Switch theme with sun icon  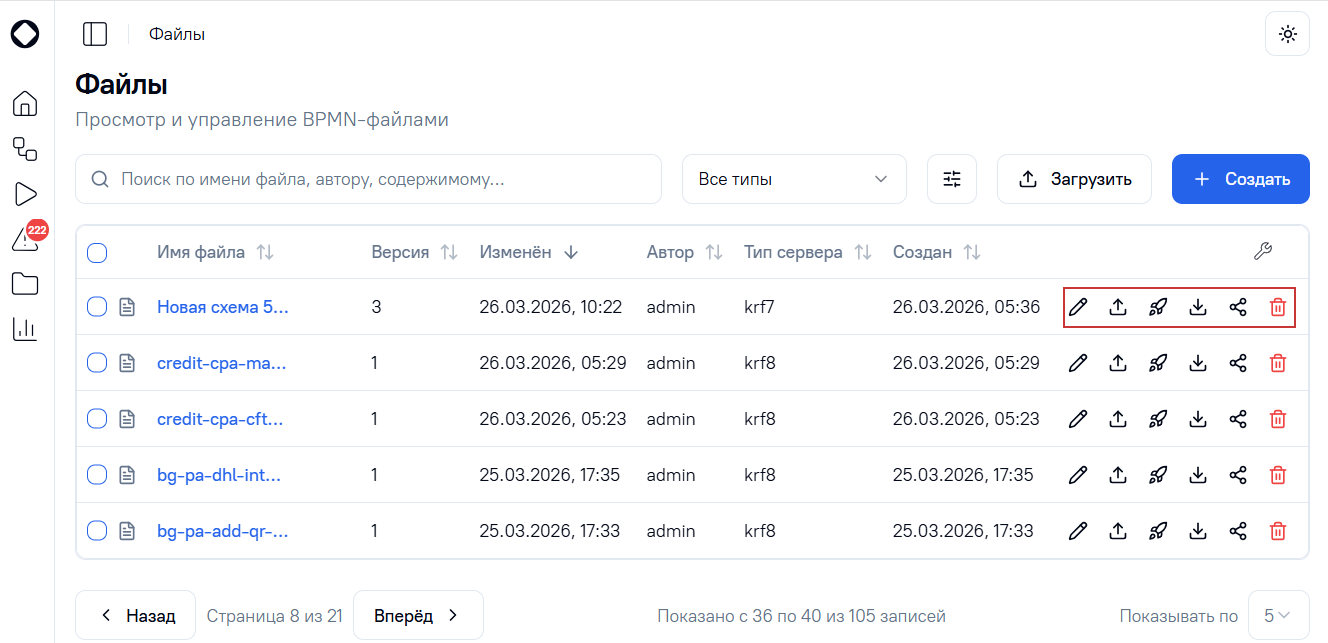(1287, 34)
